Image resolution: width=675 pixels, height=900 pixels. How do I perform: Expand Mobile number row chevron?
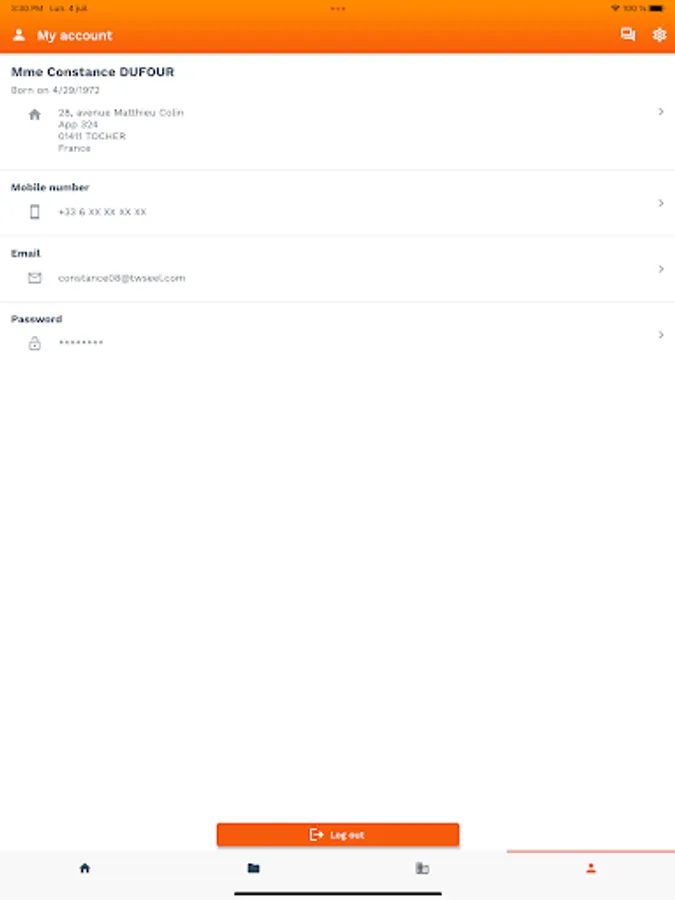[x=661, y=203]
